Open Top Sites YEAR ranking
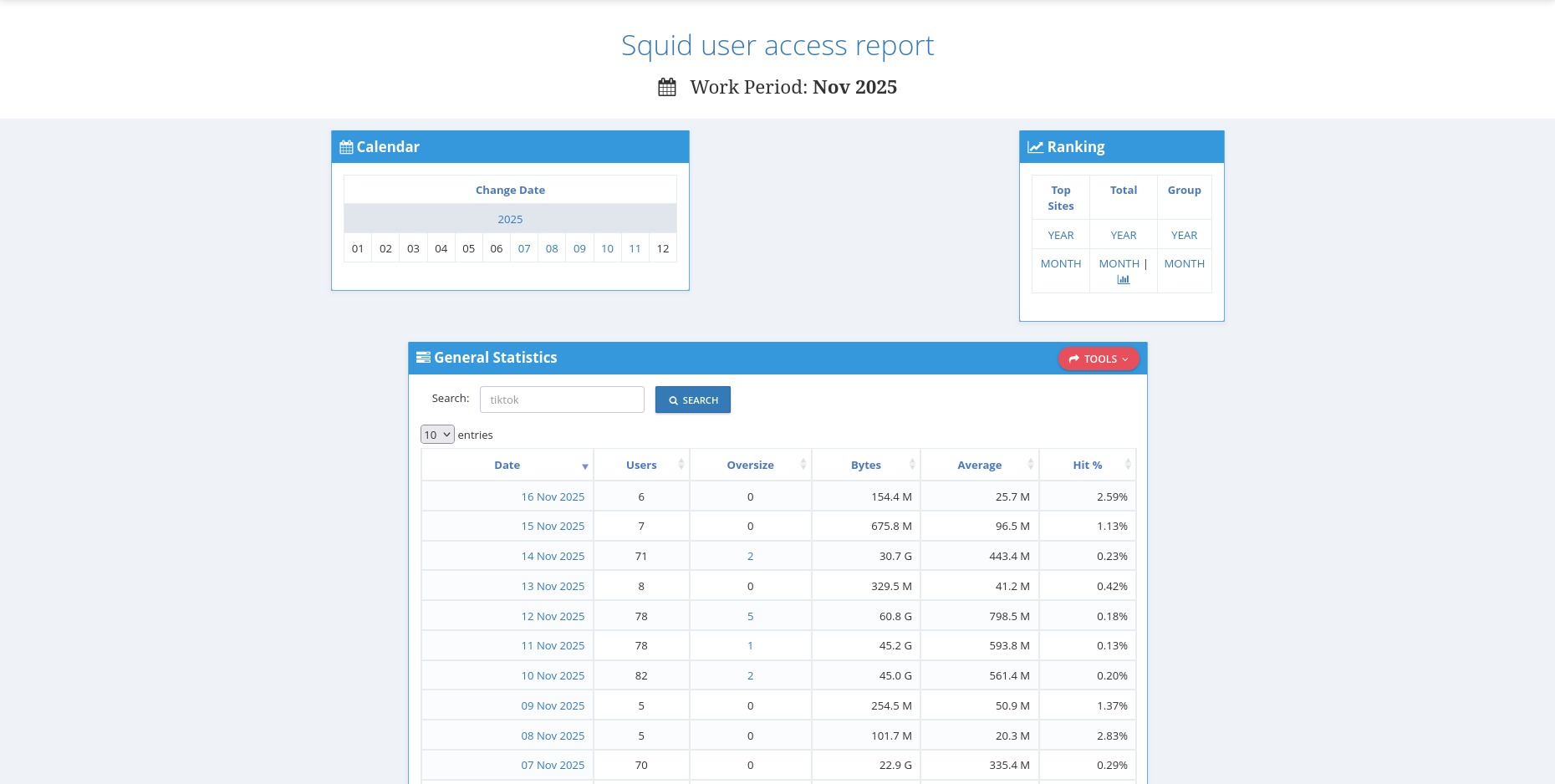Viewport: 1555px width, 784px height. click(x=1061, y=235)
